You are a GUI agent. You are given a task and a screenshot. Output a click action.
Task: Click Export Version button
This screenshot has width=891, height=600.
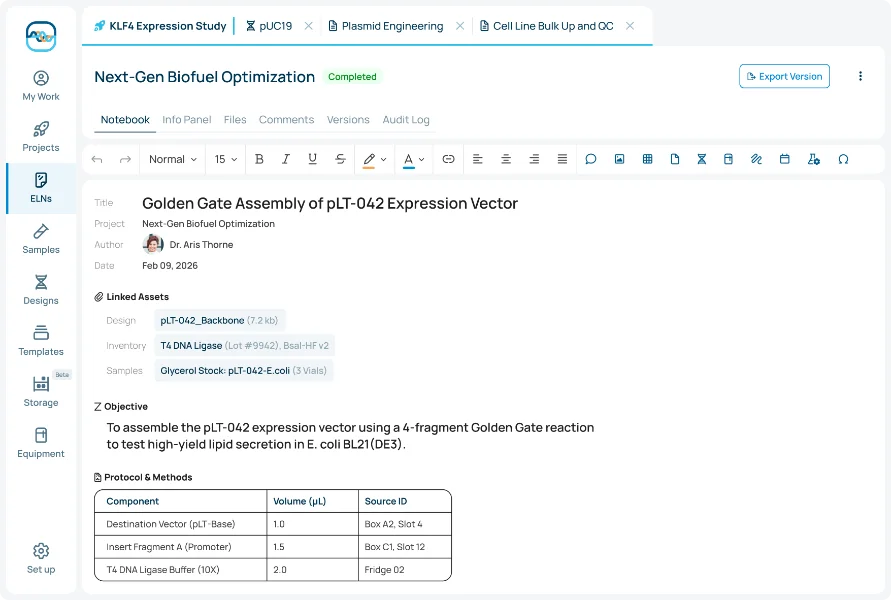point(784,76)
